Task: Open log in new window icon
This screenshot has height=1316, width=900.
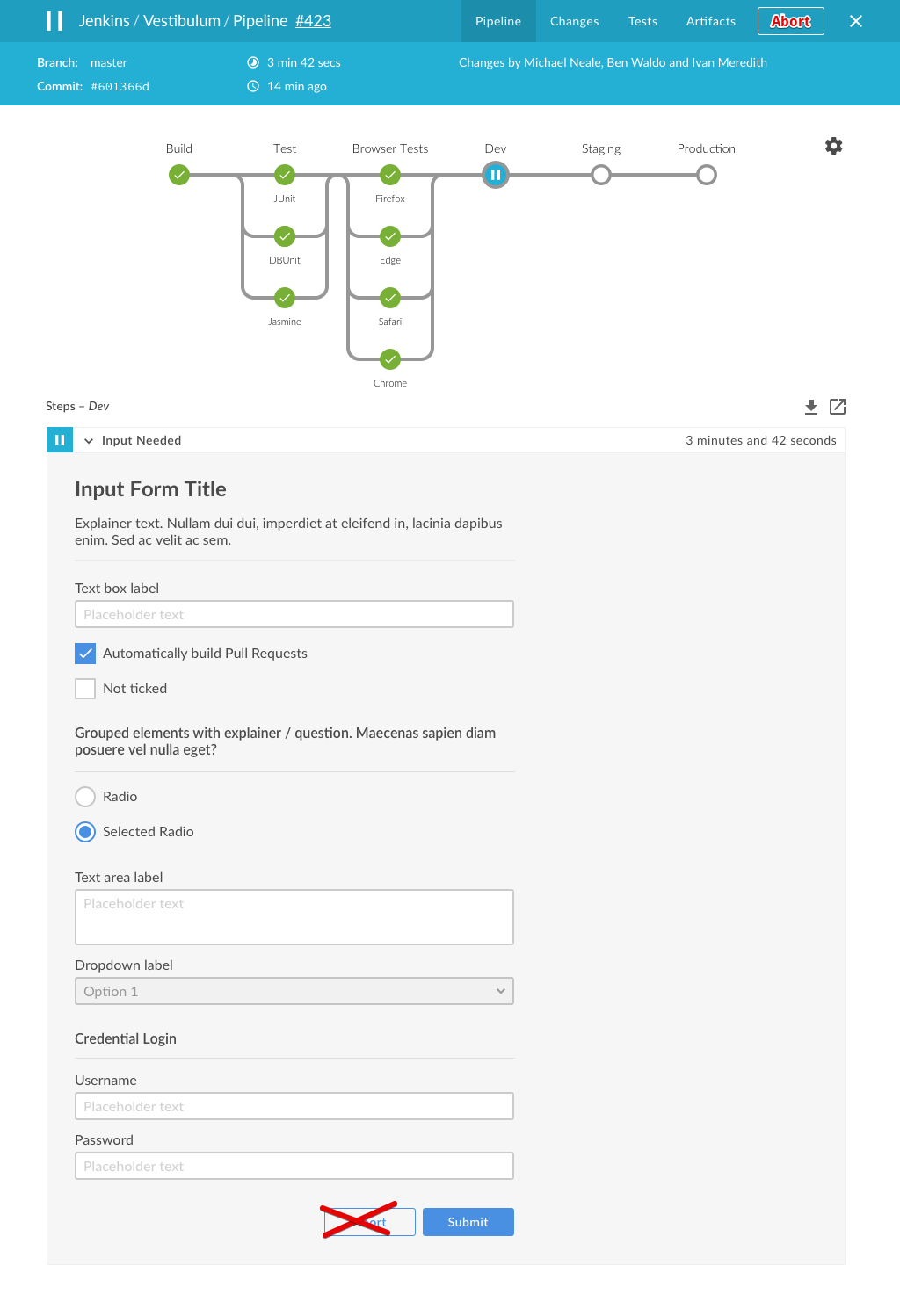Action: 838,407
